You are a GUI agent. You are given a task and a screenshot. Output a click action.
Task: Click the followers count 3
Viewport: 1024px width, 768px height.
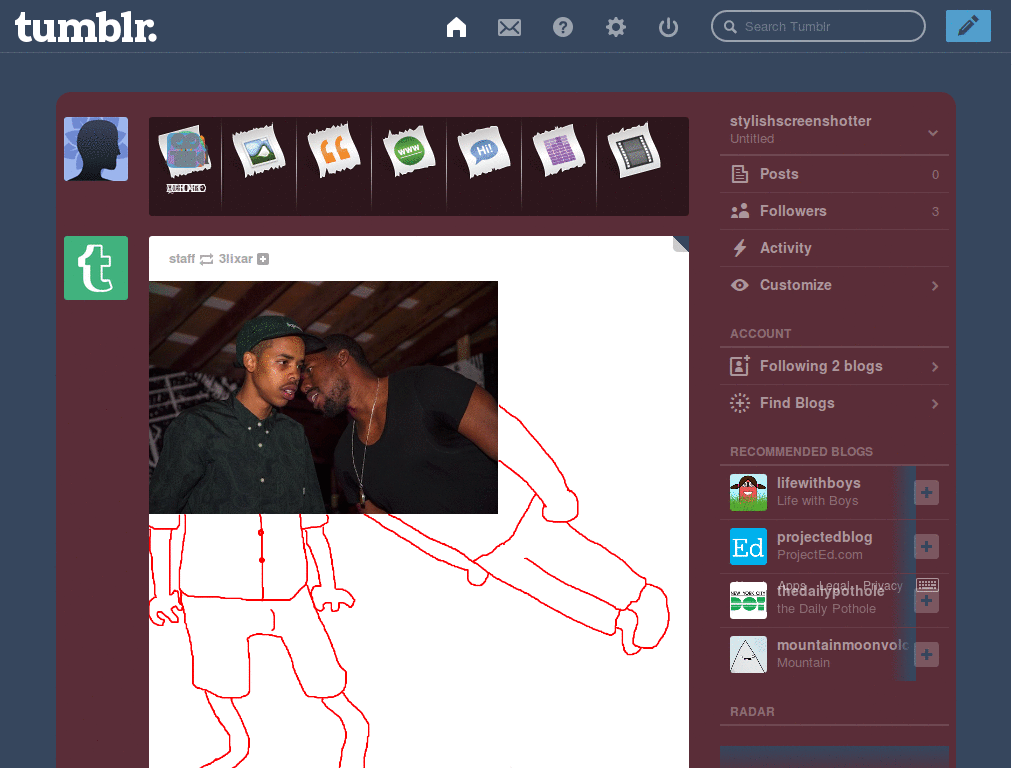point(935,212)
